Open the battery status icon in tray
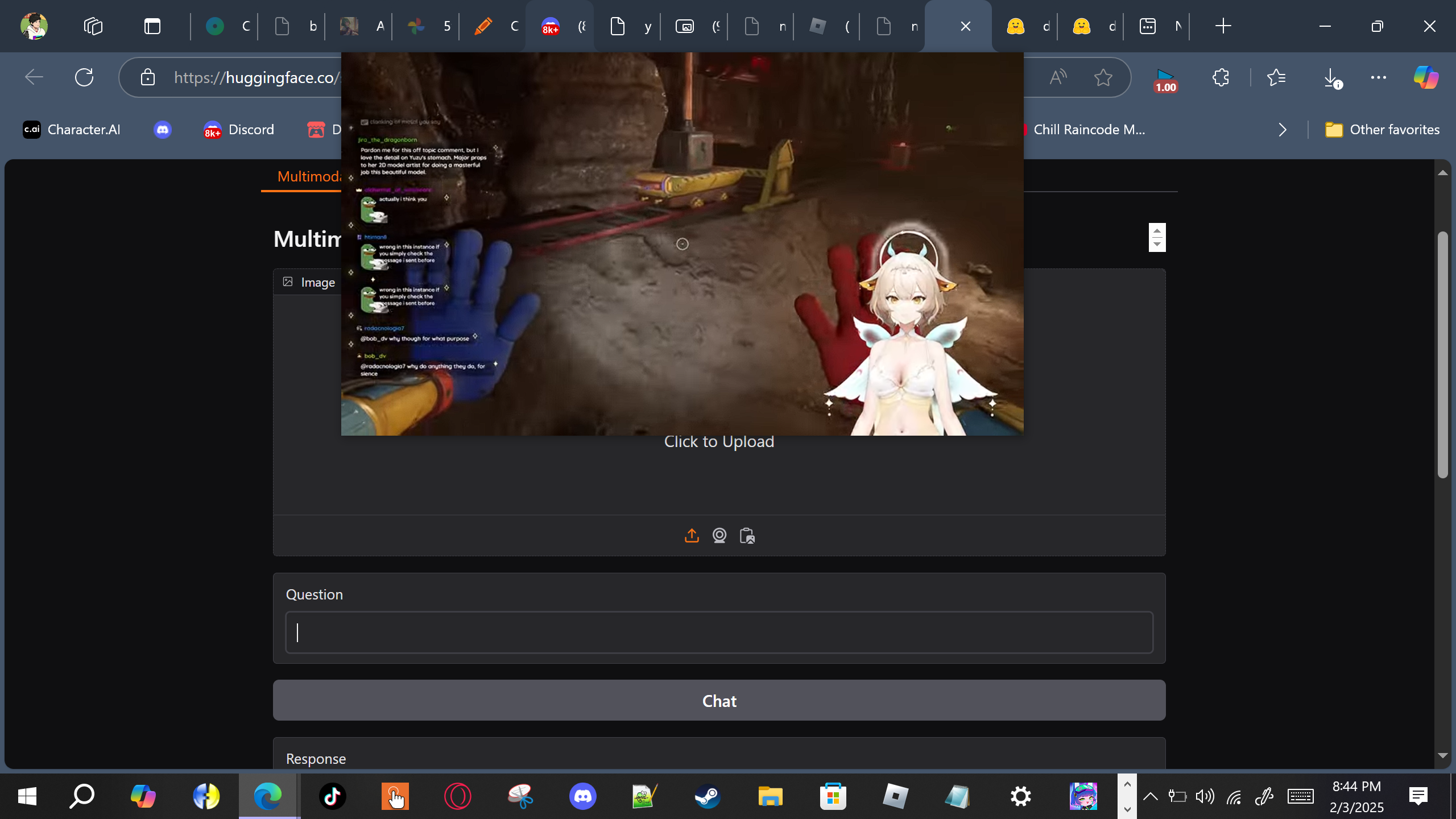Viewport: 1456px width, 819px height. (x=1177, y=796)
